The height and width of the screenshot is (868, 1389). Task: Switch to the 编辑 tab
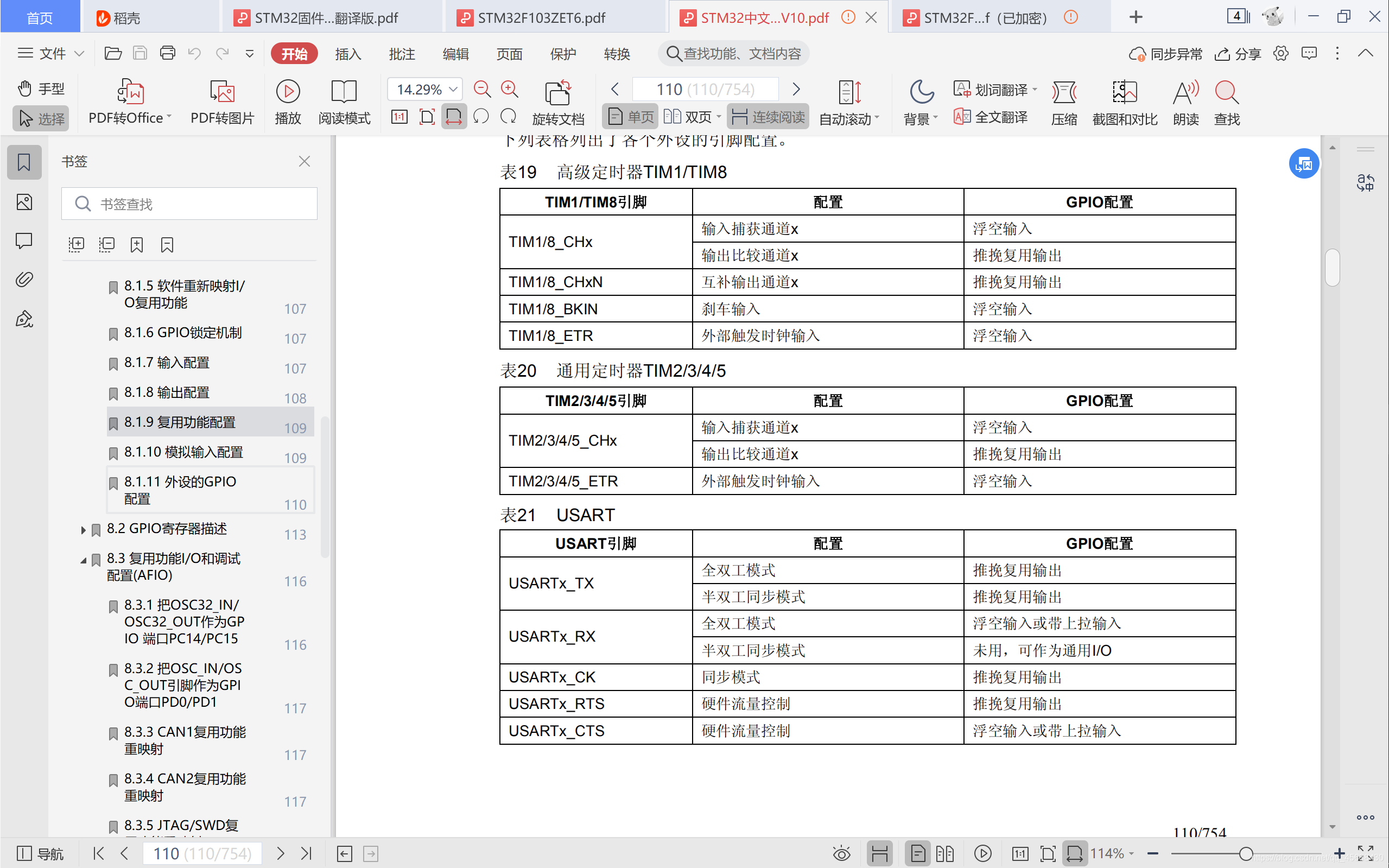point(456,54)
